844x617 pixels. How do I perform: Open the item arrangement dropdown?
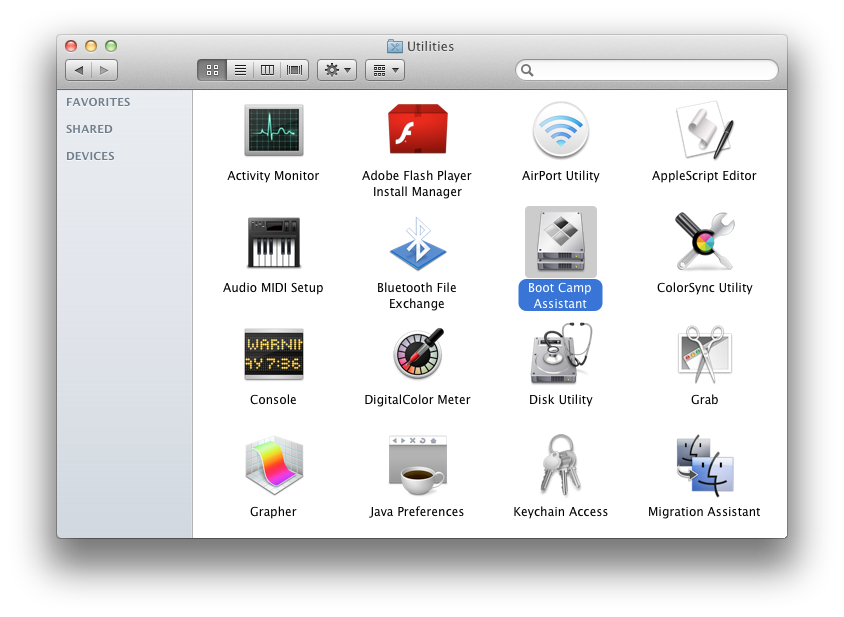384,70
